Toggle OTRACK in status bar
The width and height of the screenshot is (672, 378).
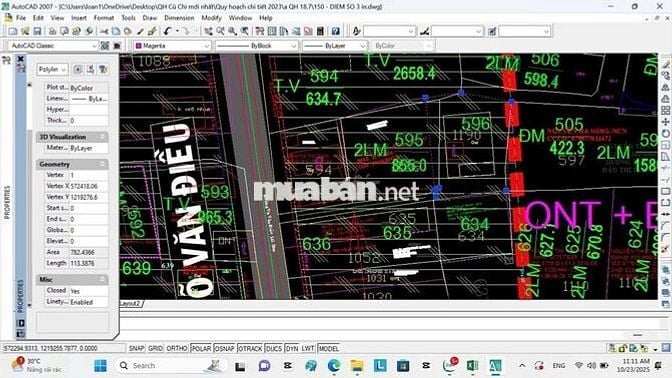(250, 348)
